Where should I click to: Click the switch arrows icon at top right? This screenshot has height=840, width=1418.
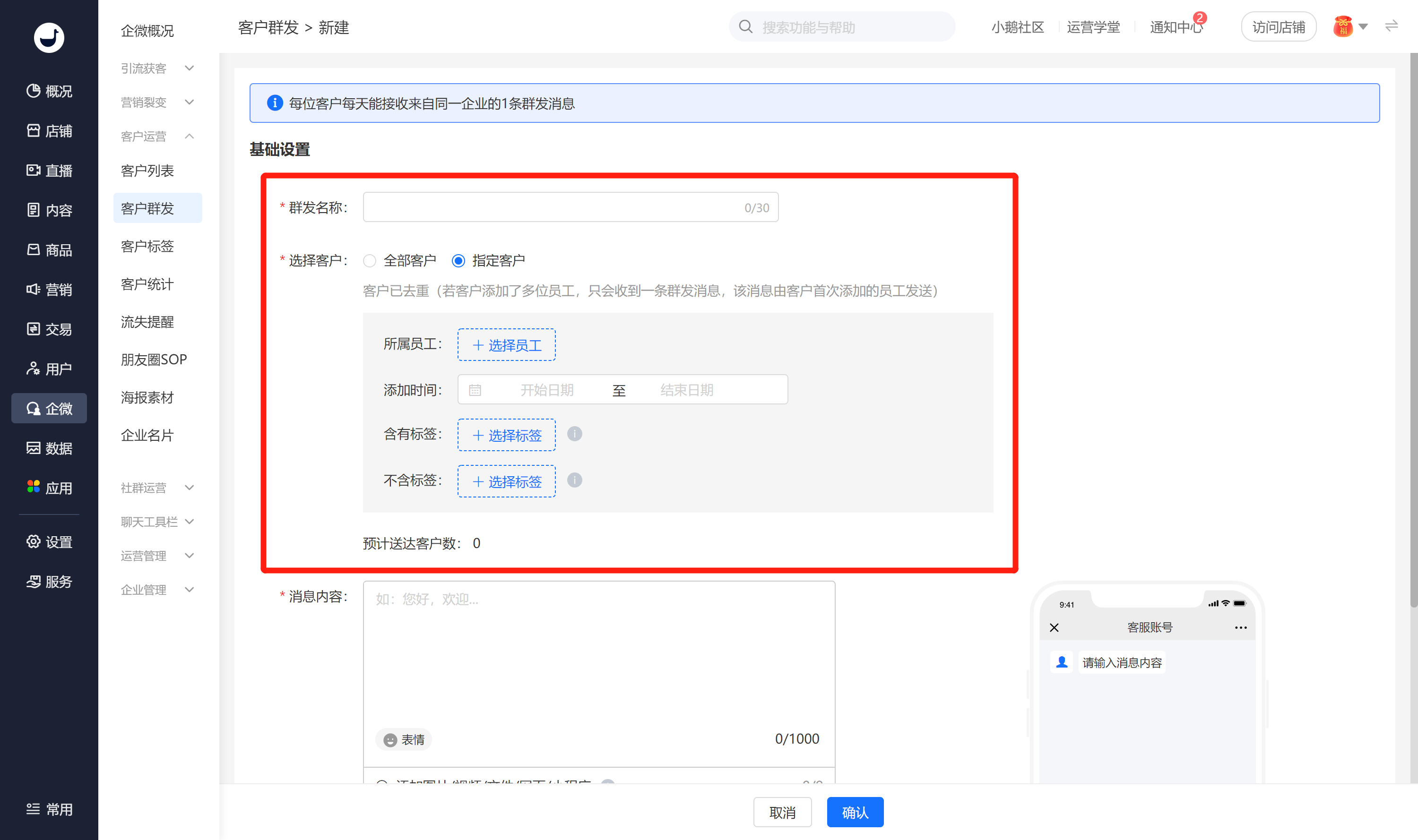pos(1392,26)
